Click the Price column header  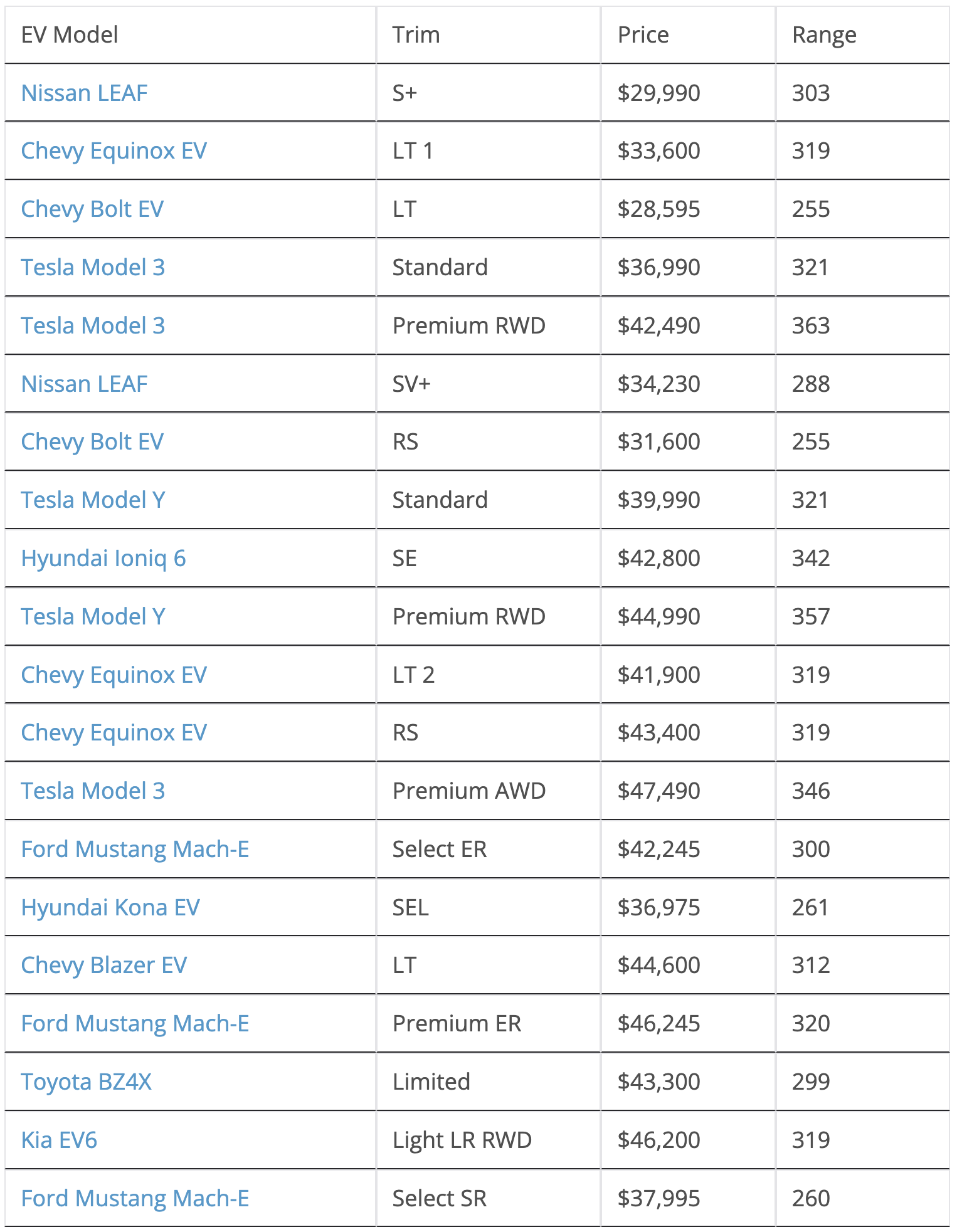coord(643,35)
